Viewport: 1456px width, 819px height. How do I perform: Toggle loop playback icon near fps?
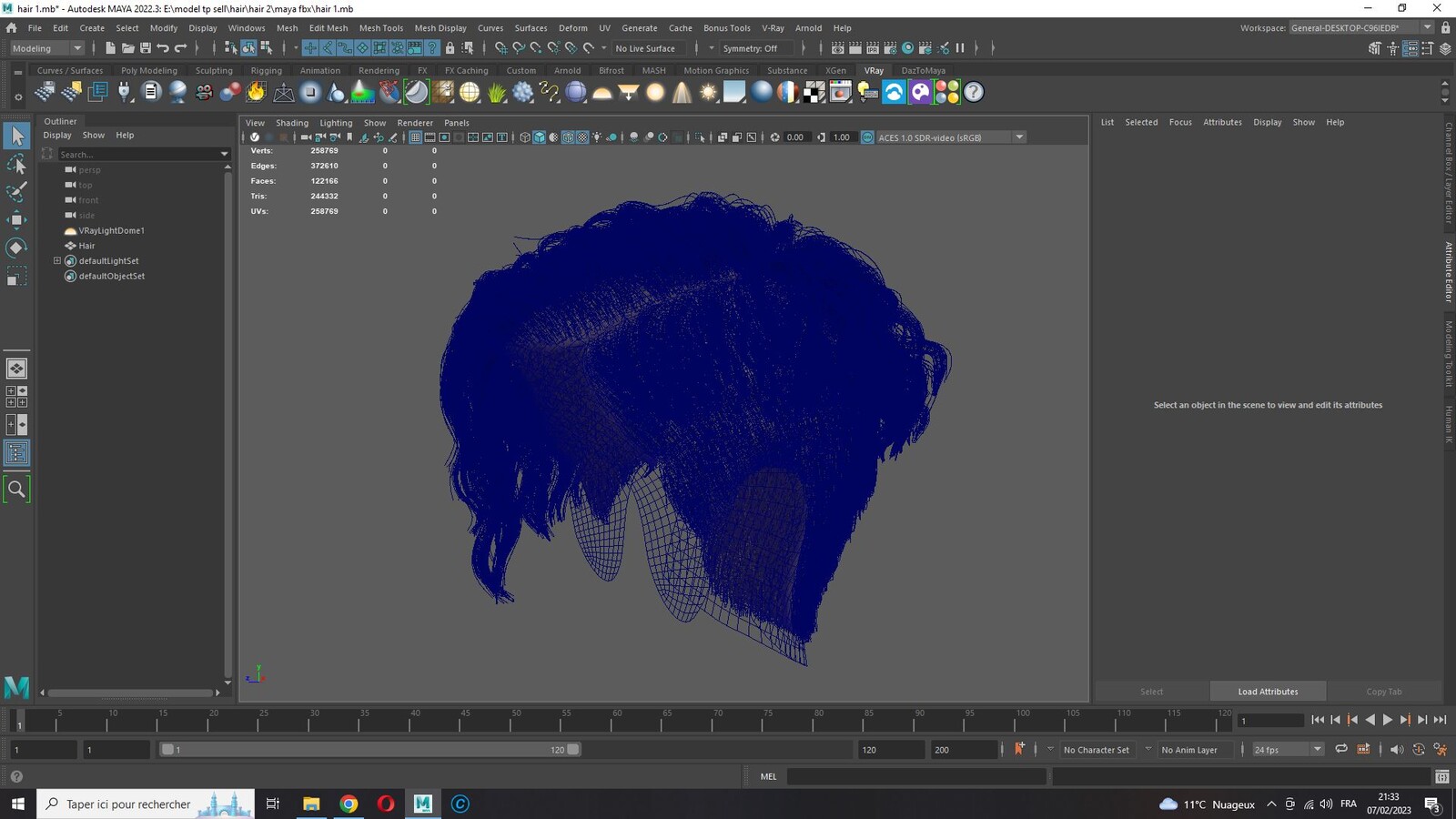[1341, 749]
